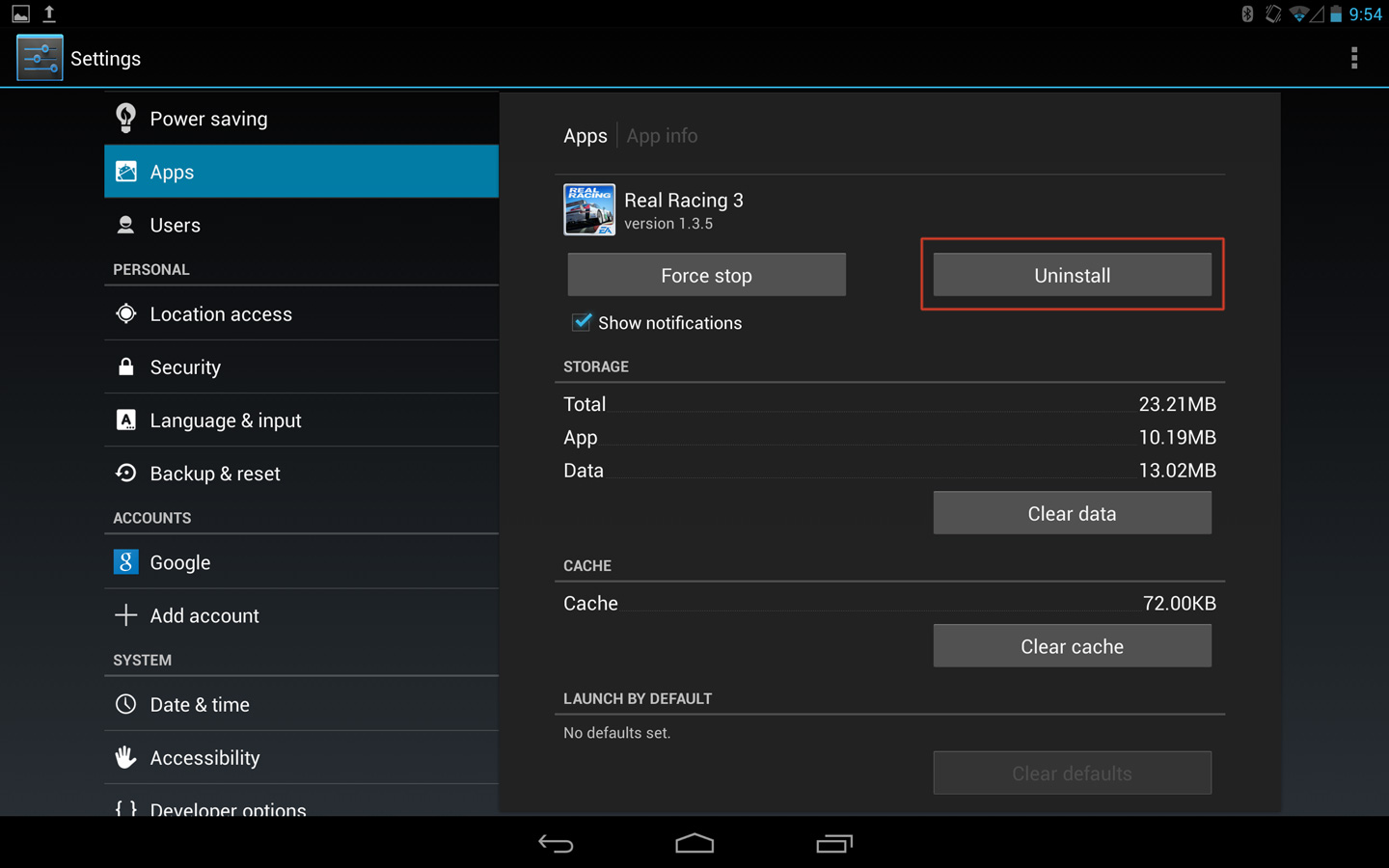Tap the upload notification icon in status bar
Viewport: 1389px width, 868px height.
click(49, 14)
